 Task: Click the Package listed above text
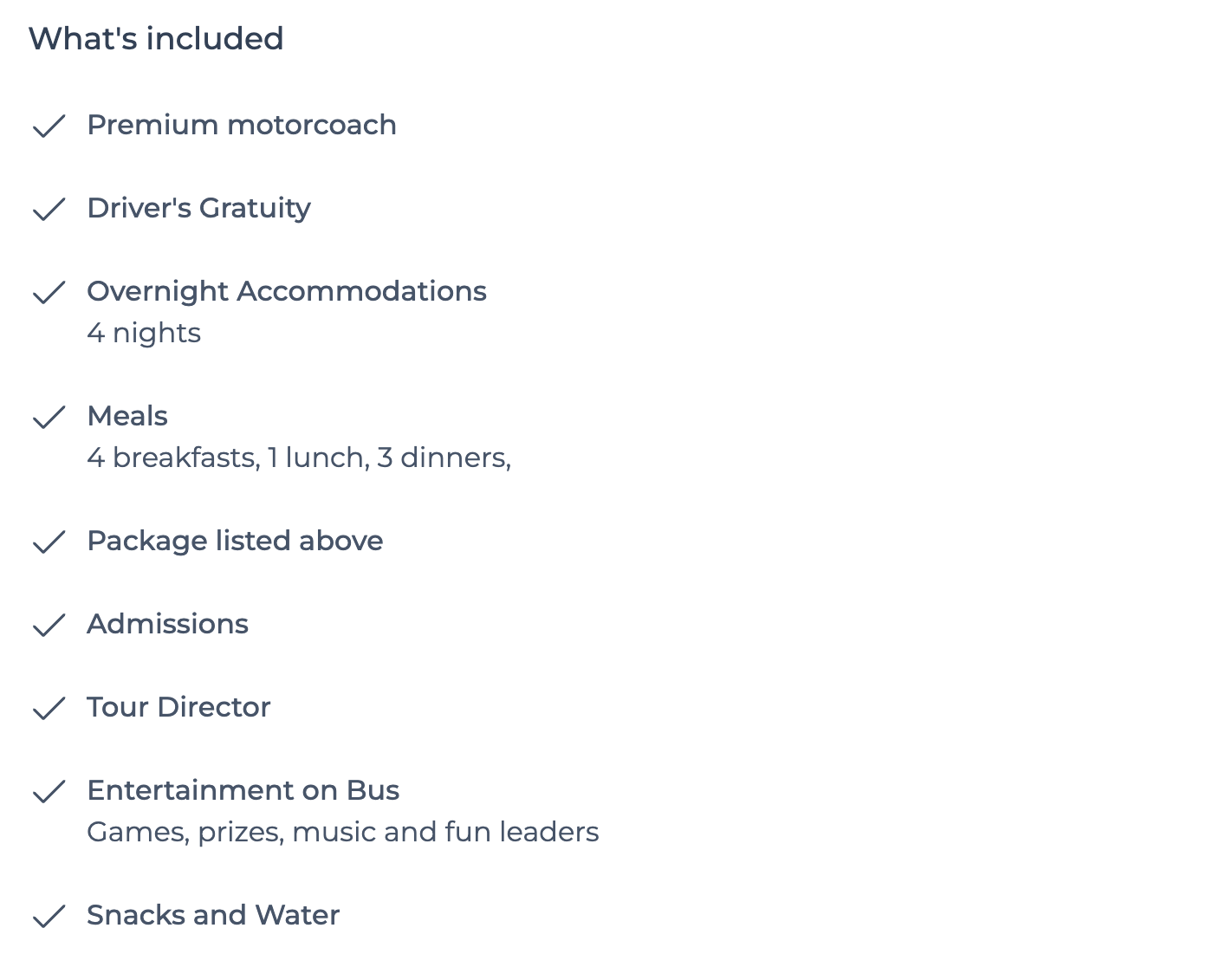pyautogui.click(x=235, y=542)
